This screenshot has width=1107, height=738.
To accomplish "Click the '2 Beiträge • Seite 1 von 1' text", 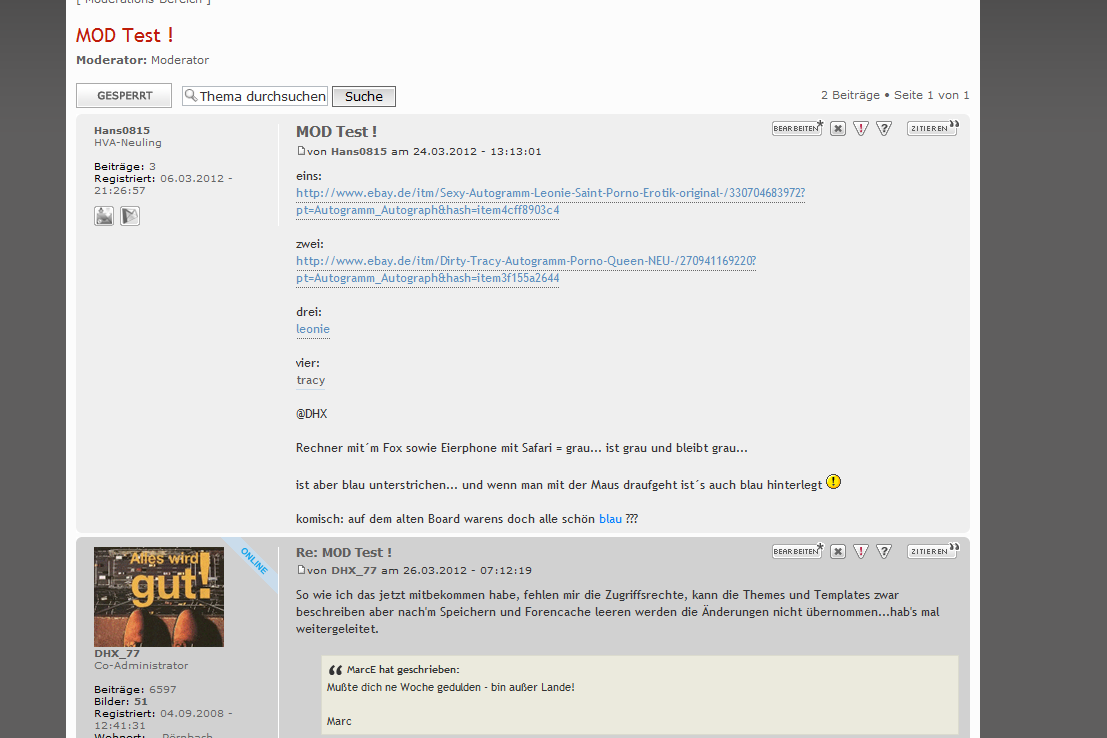I will tap(895, 95).
